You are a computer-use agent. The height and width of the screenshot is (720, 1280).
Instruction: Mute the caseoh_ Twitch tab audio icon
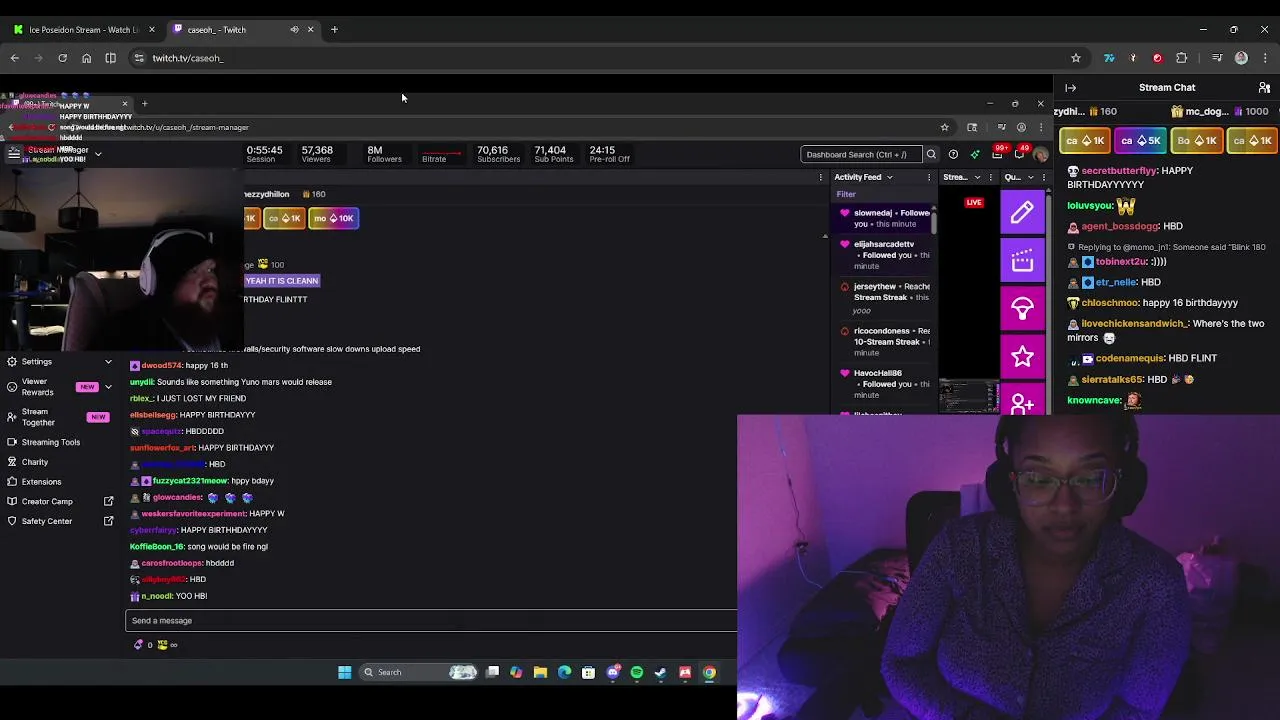tap(294, 29)
